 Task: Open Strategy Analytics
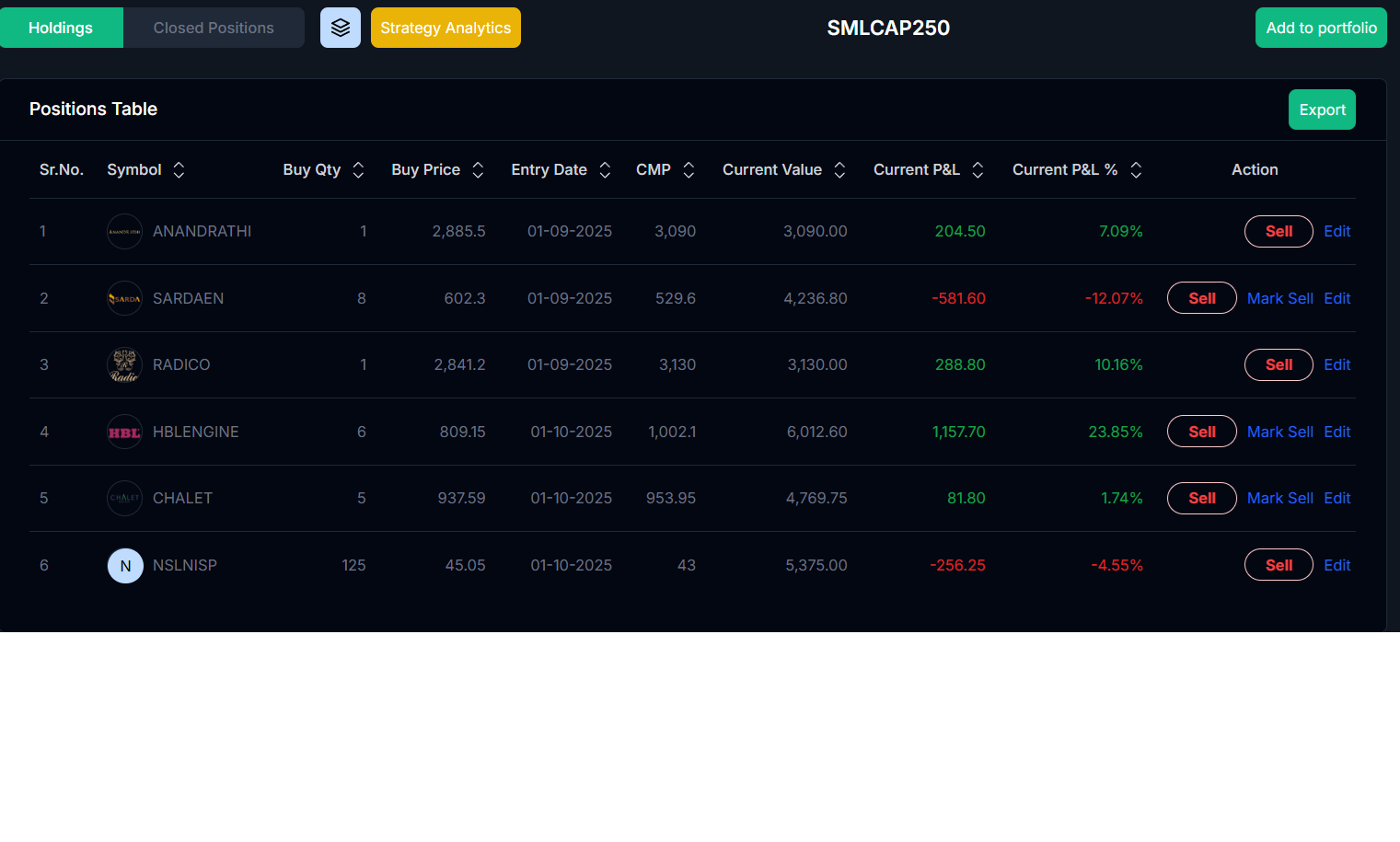(445, 28)
